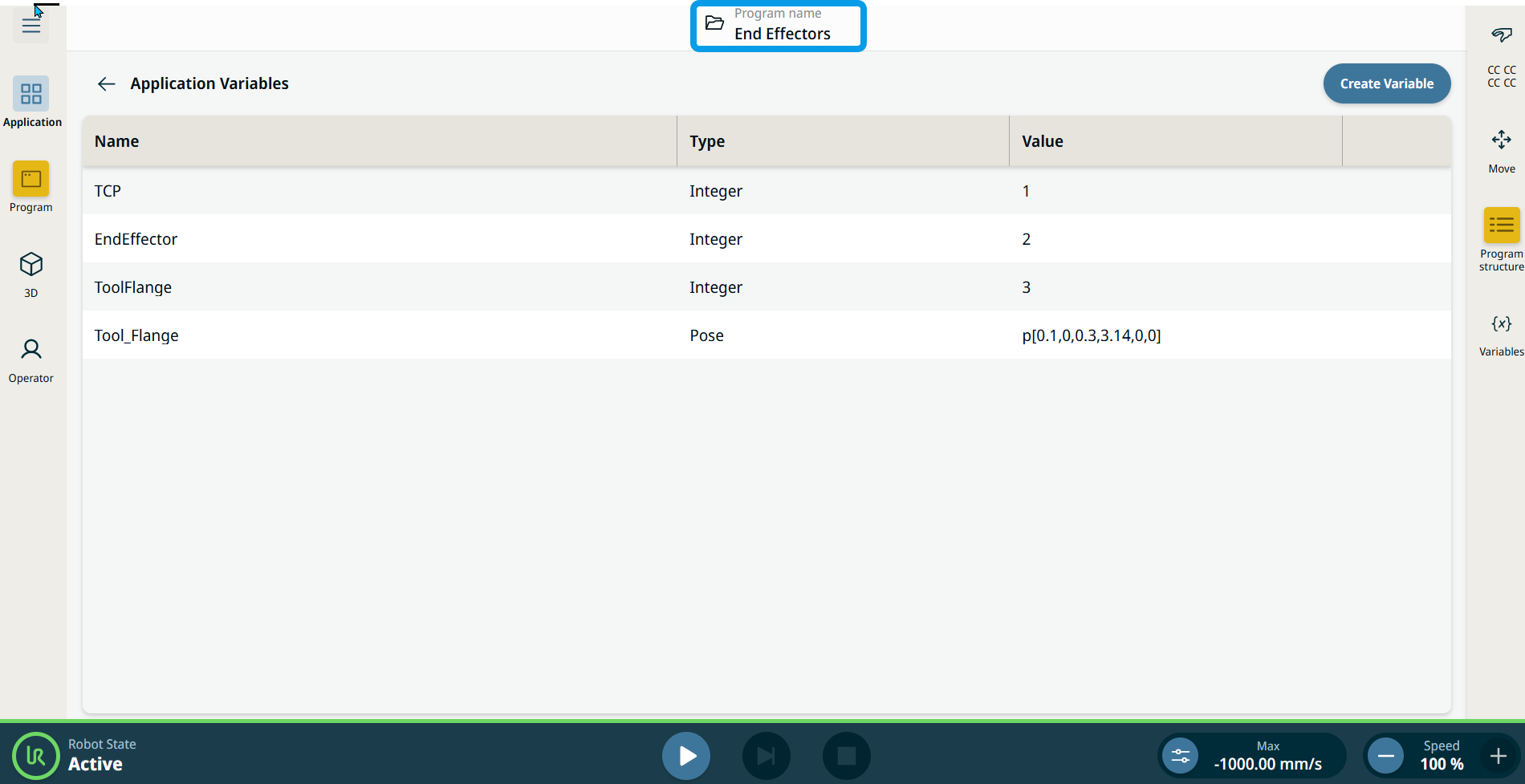This screenshot has width=1525, height=784.
Task: Open the 3D view
Action: click(31, 273)
